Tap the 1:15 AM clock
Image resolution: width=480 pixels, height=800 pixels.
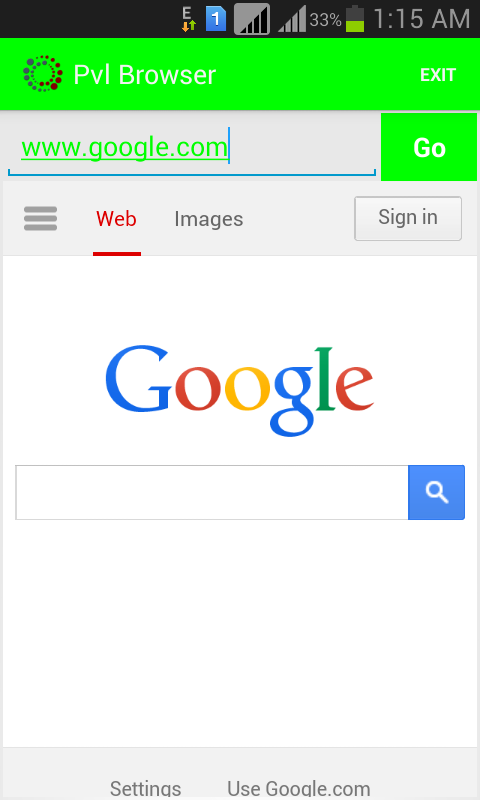click(421, 19)
